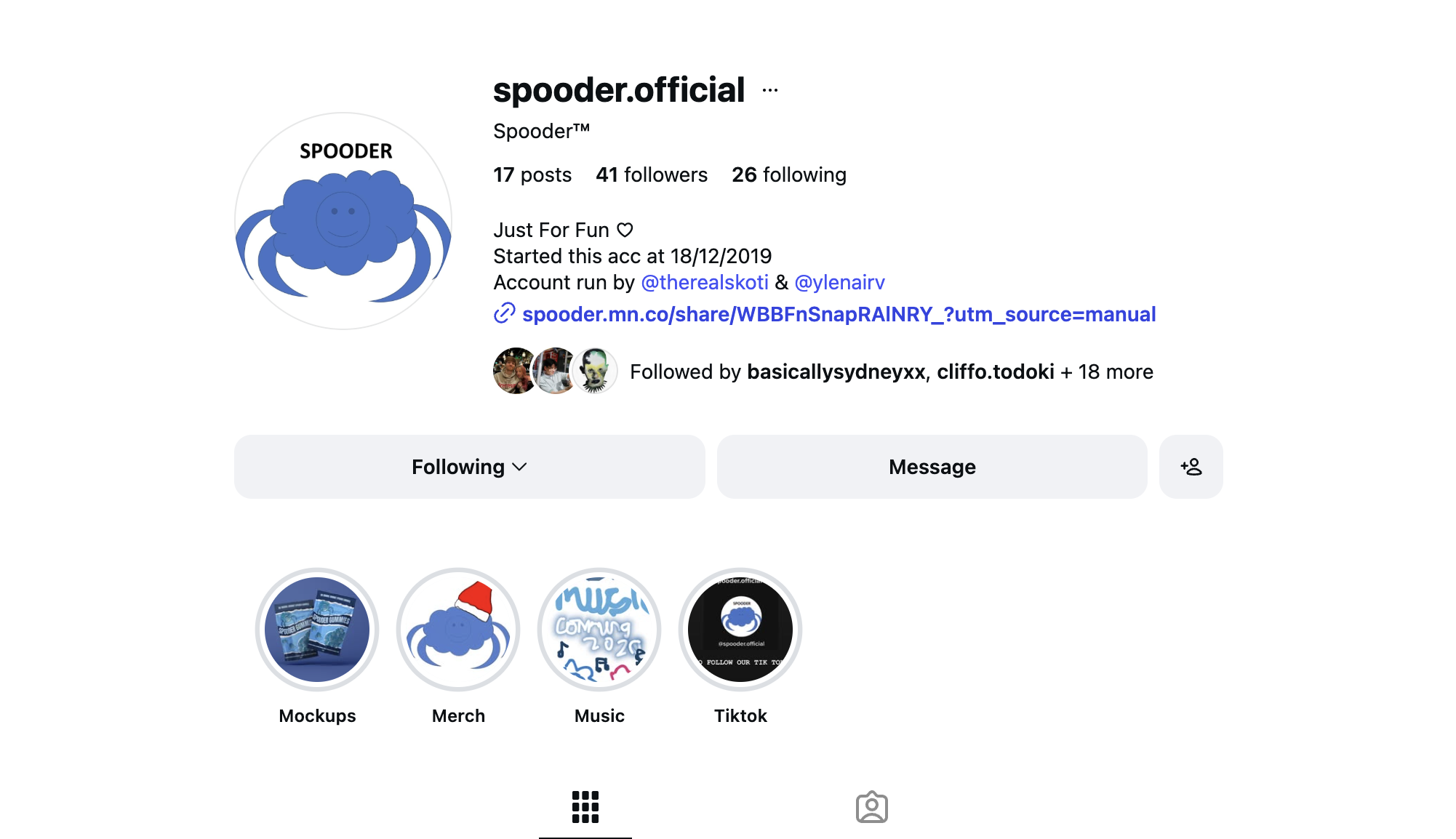The height and width of the screenshot is (839, 1456).
Task: Open the basicallysydneyxx follower profile
Action: point(836,372)
